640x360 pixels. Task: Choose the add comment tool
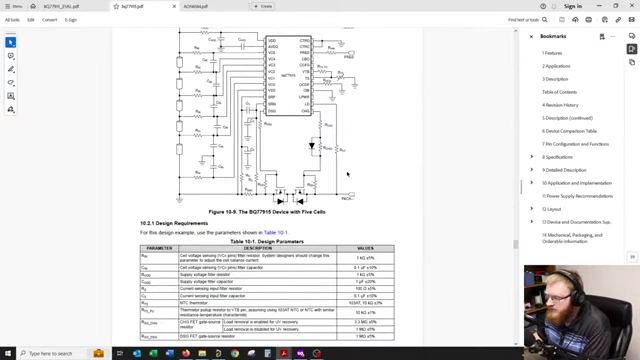click(x=11, y=56)
